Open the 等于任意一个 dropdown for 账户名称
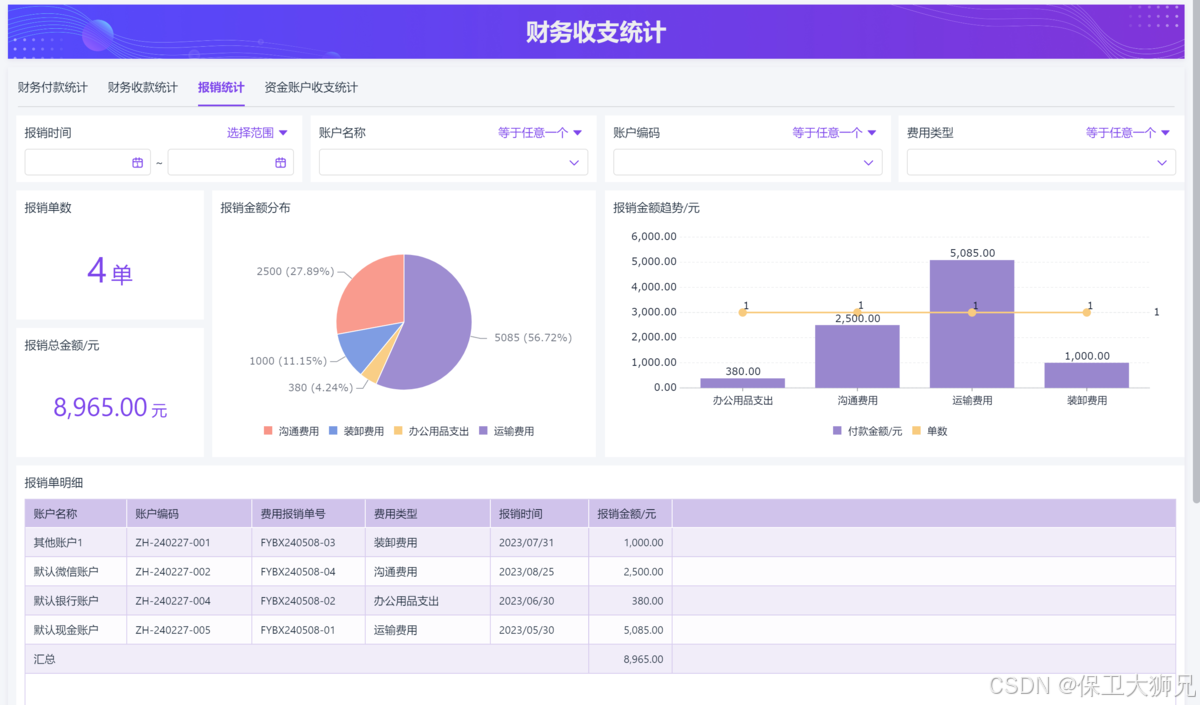This screenshot has width=1200, height=705. (x=540, y=132)
